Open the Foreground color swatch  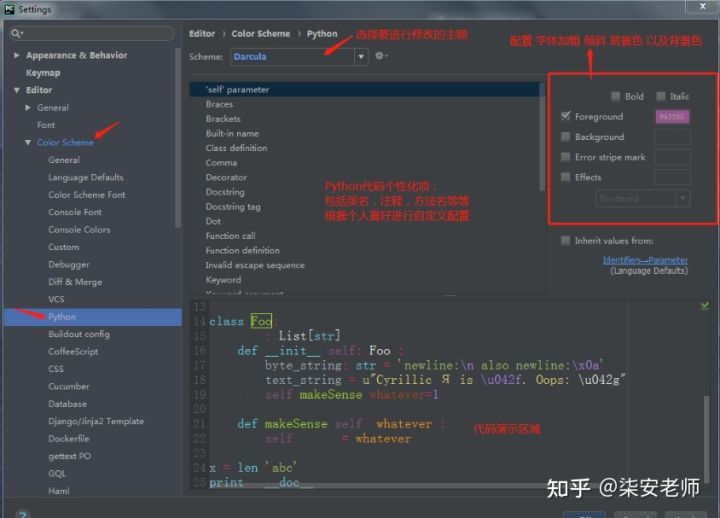[672, 117]
